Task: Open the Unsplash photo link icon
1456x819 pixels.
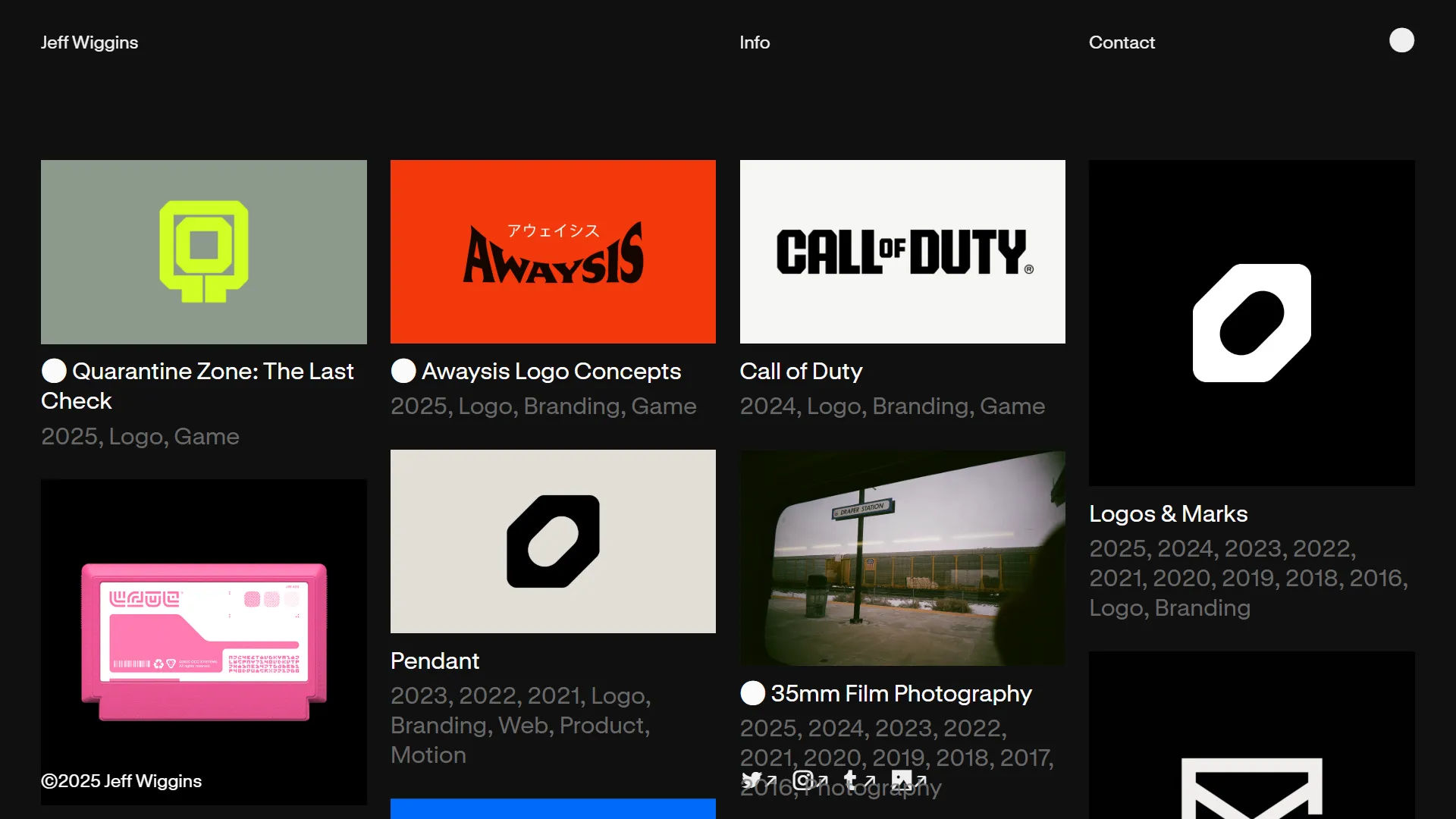Action: pos(902,780)
